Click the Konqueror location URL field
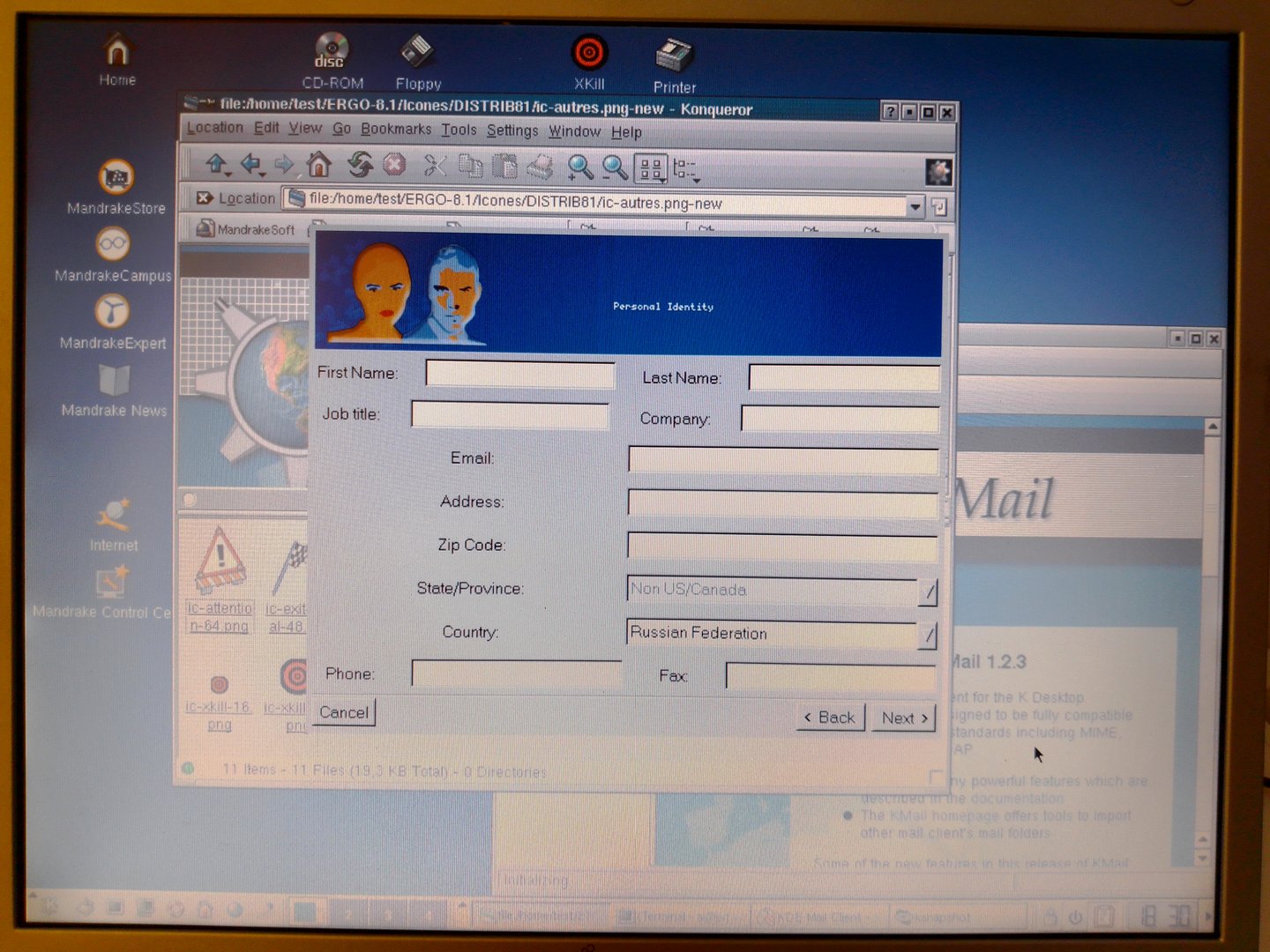This screenshot has width=1270, height=952. point(595,203)
